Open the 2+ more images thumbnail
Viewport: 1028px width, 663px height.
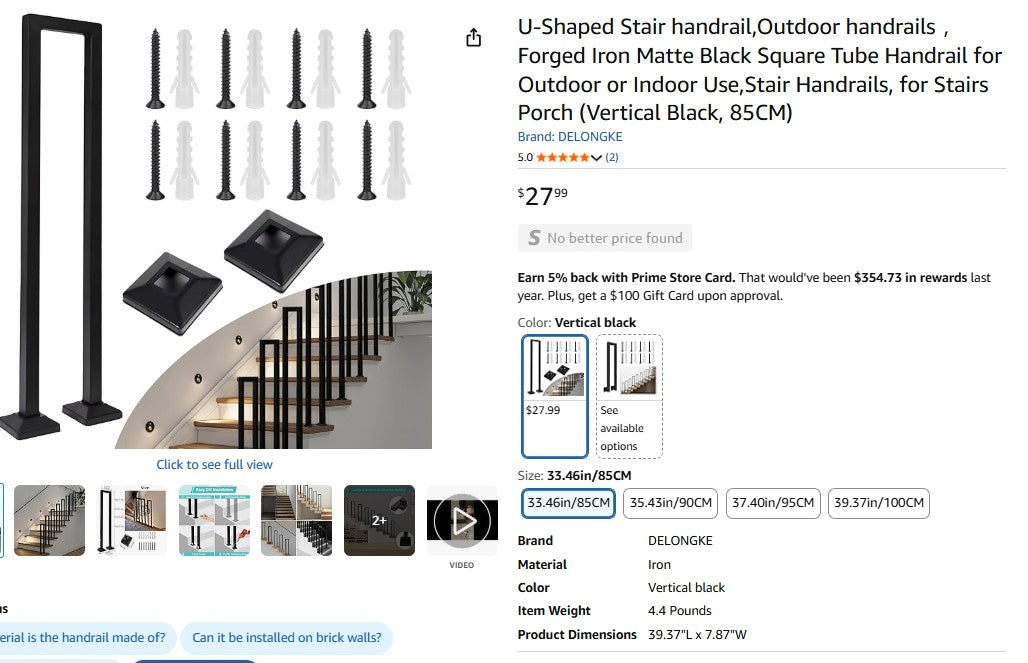click(x=379, y=521)
